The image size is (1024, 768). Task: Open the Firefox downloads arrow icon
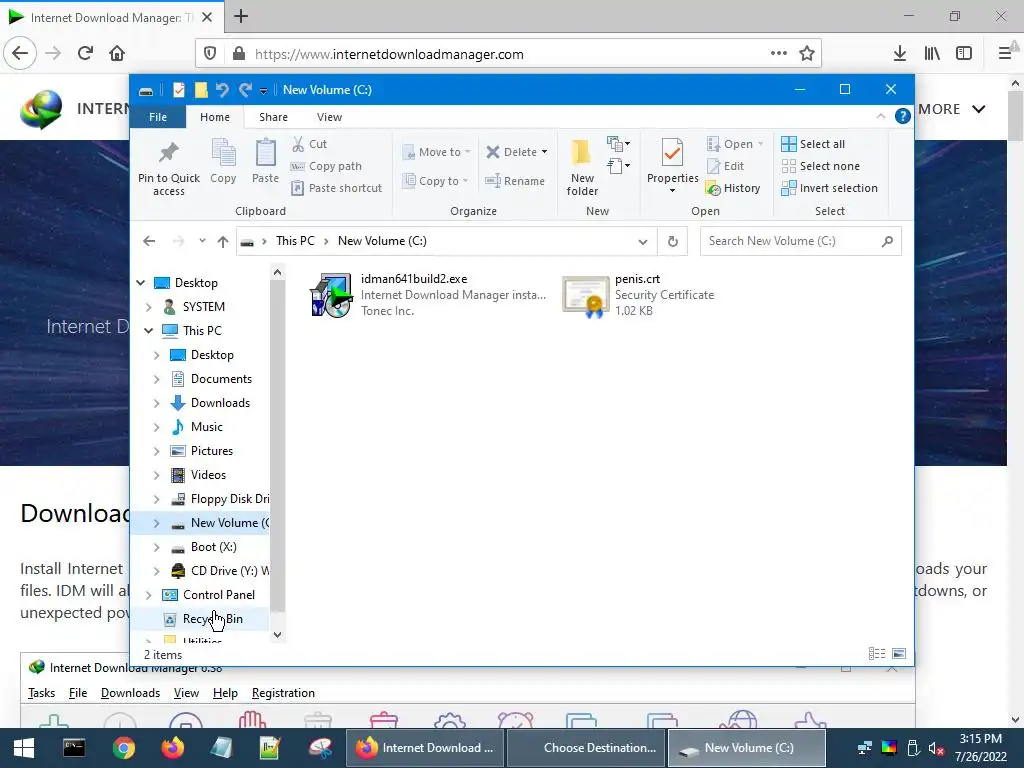pyautogui.click(x=899, y=54)
